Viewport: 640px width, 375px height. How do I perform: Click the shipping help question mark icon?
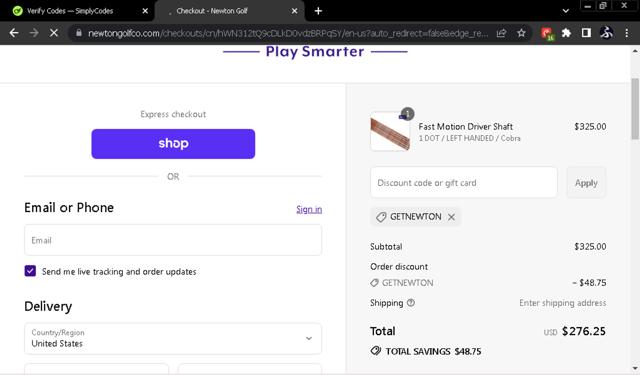(411, 303)
